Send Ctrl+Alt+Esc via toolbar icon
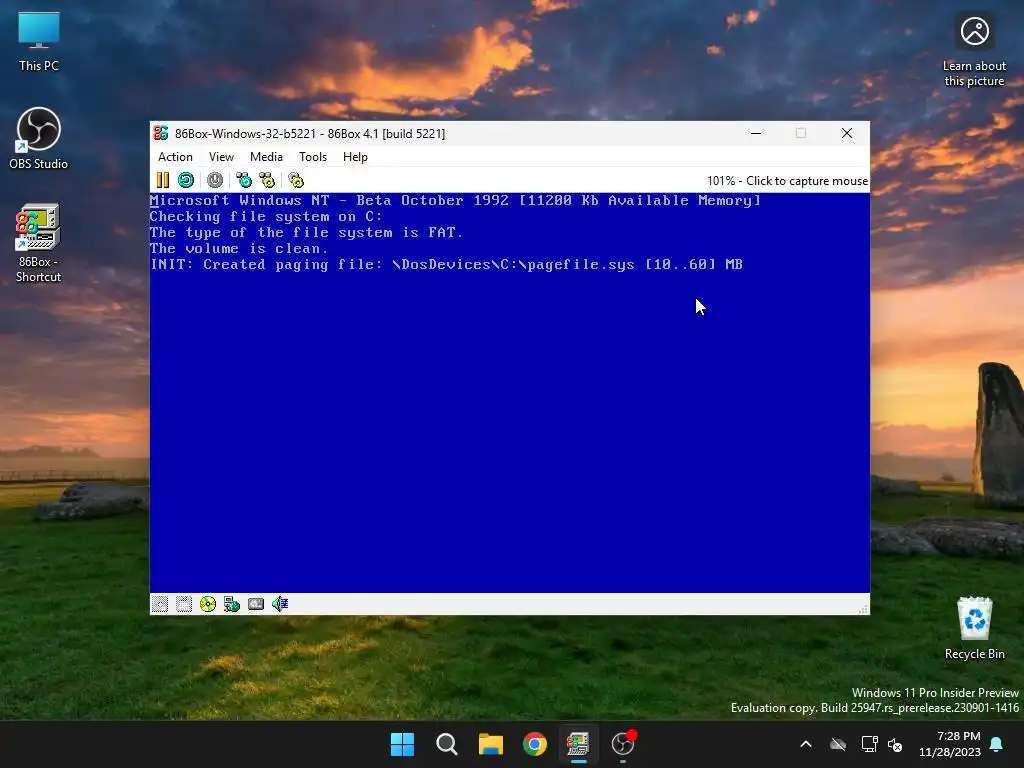The image size is (1024, 768). point(267,180)
